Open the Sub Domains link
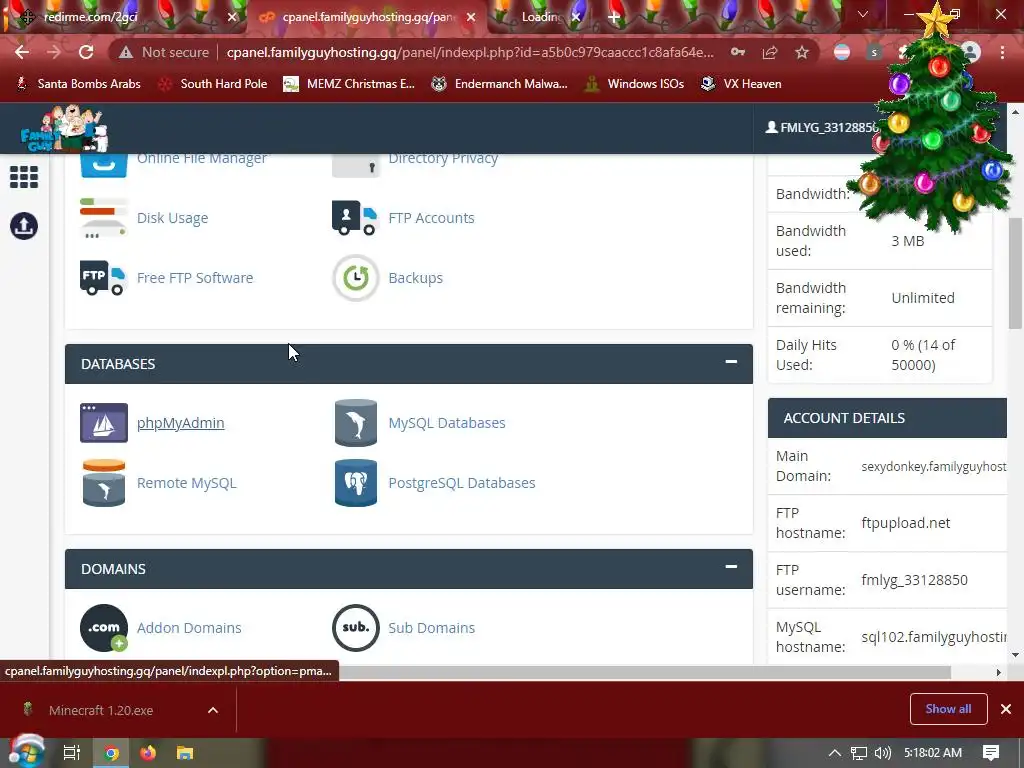This screenshot has height=768, width=1024. coord(432,628)
